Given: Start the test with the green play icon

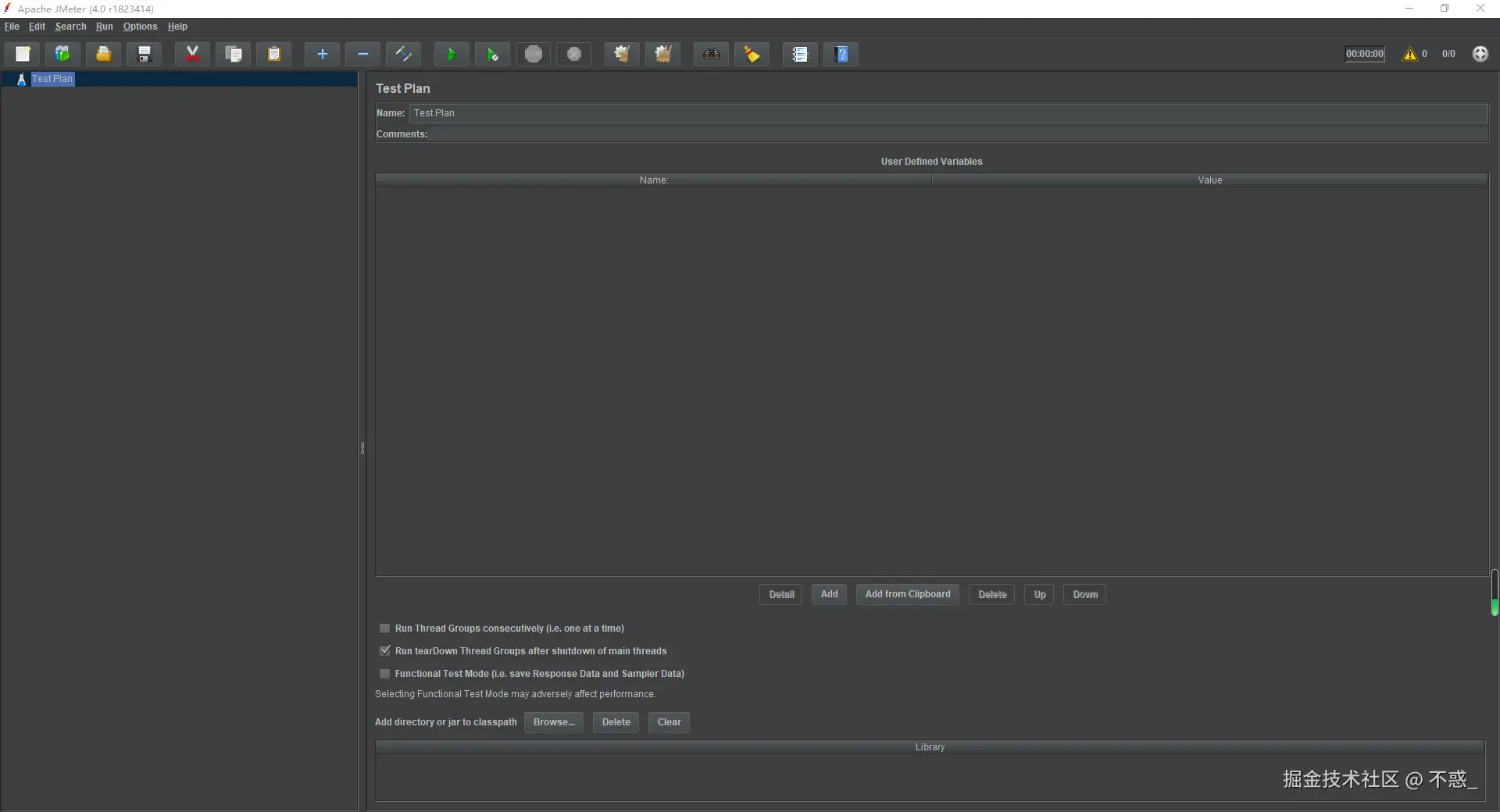Looking at the screenshot, I should pyautogui.click(x=452, y=54).
